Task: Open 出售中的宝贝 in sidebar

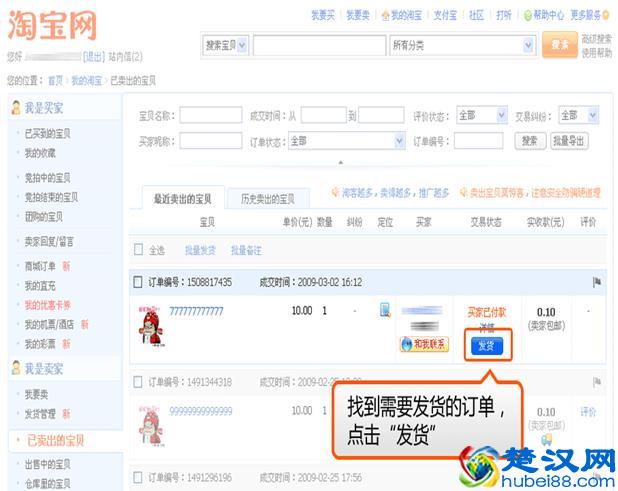Action: point(48,464)
